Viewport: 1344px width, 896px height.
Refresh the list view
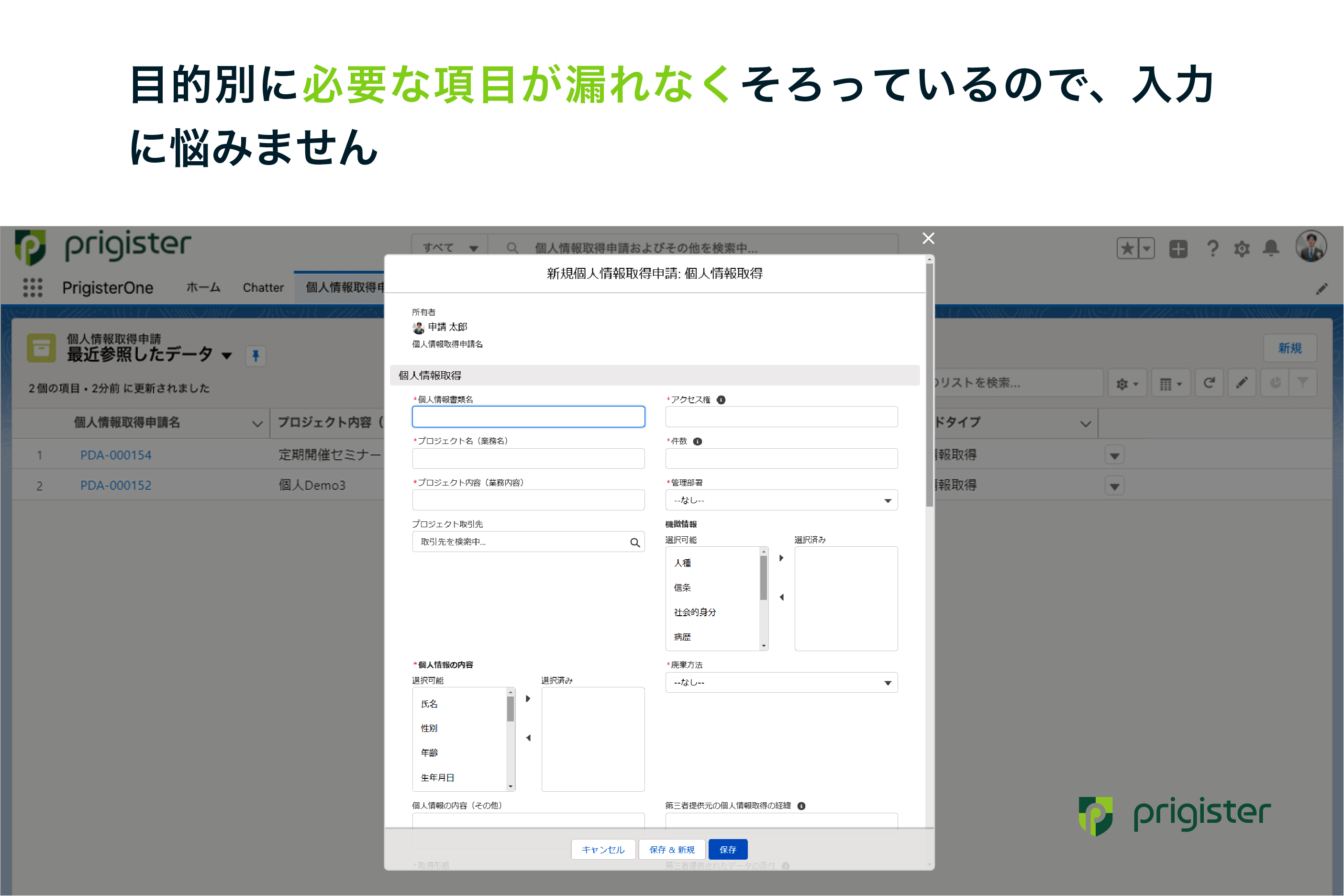pyautogui.click(x=1209, y=383)
